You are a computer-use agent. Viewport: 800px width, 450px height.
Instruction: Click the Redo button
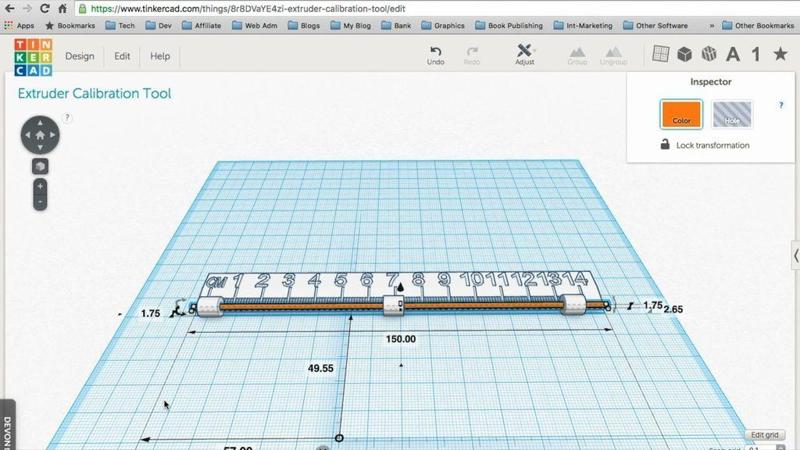click(471, 55)
